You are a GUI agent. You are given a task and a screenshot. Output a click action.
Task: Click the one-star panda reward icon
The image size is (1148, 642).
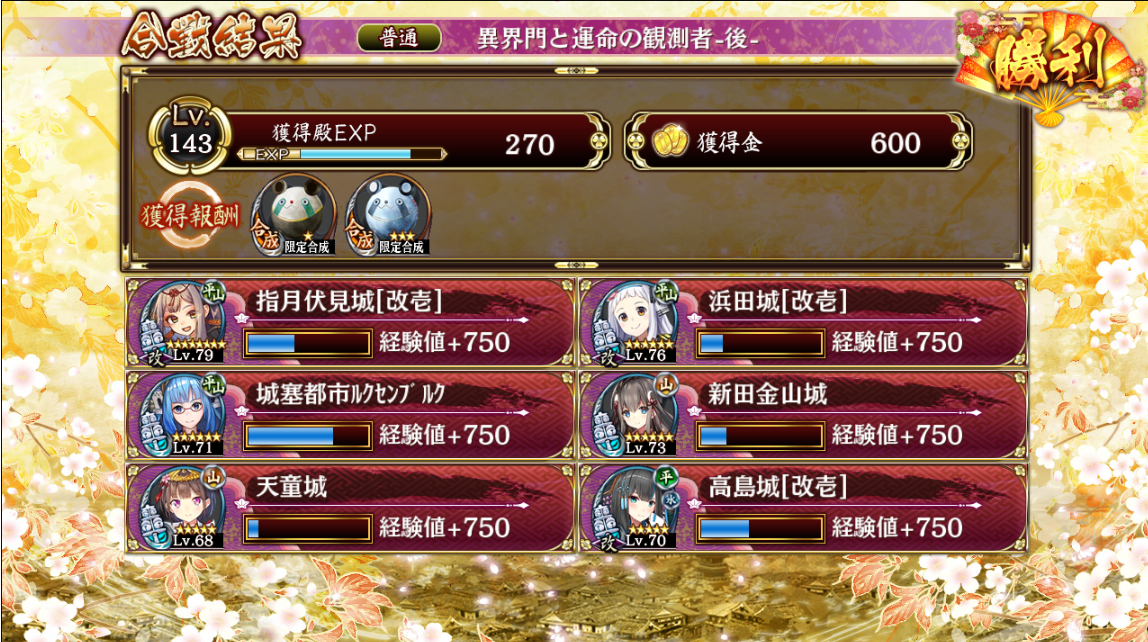[x=294, y=215]
